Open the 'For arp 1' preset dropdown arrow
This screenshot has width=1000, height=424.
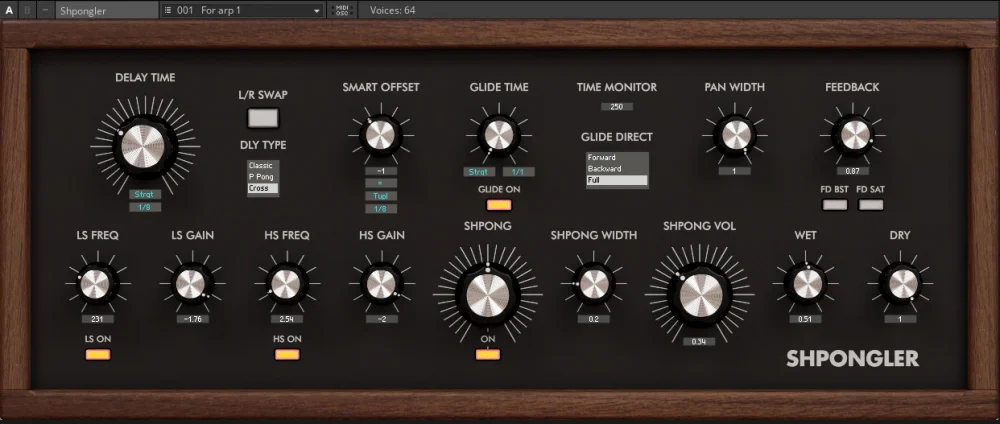click(317, 11)
